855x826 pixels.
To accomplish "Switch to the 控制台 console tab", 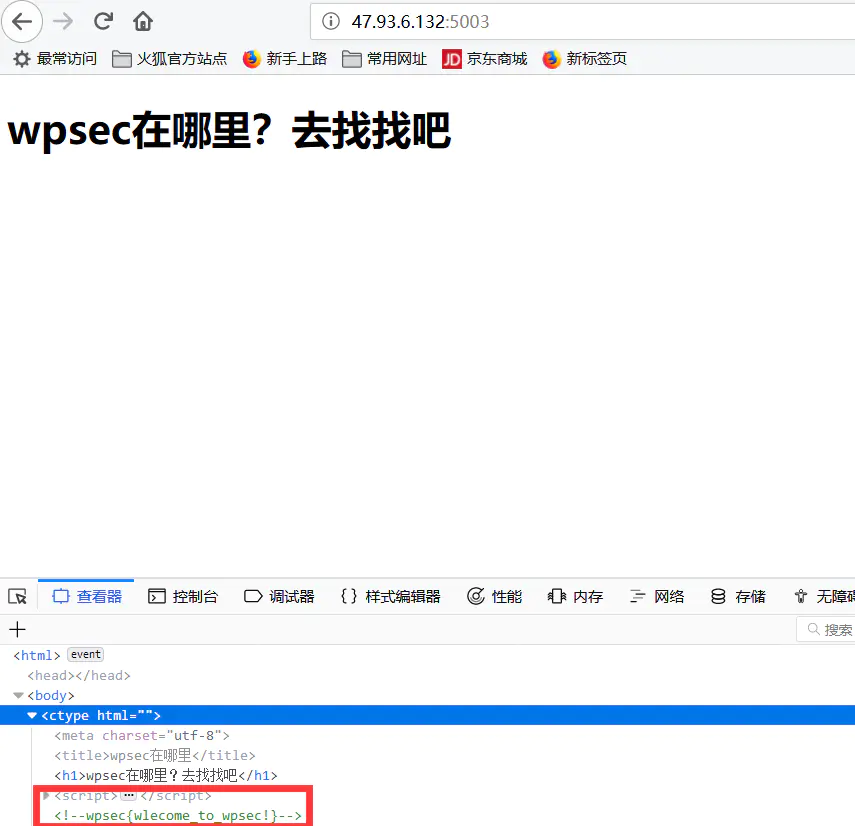I will (x=183, y=596).
